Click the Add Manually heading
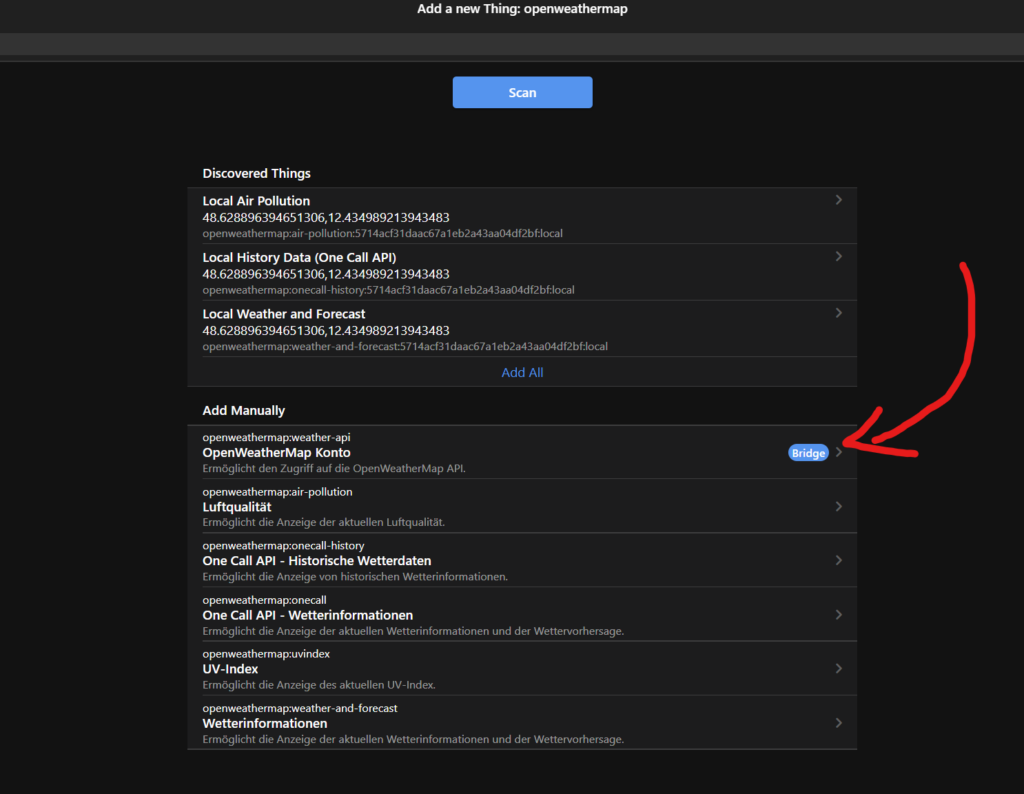This screenshot has height=794, width=1024. click(243, 410)
